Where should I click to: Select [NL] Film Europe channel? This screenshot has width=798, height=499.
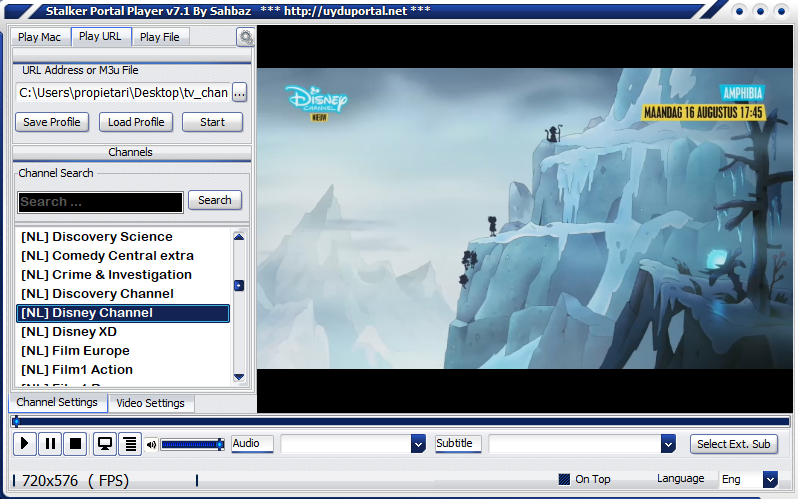(123, 351)
